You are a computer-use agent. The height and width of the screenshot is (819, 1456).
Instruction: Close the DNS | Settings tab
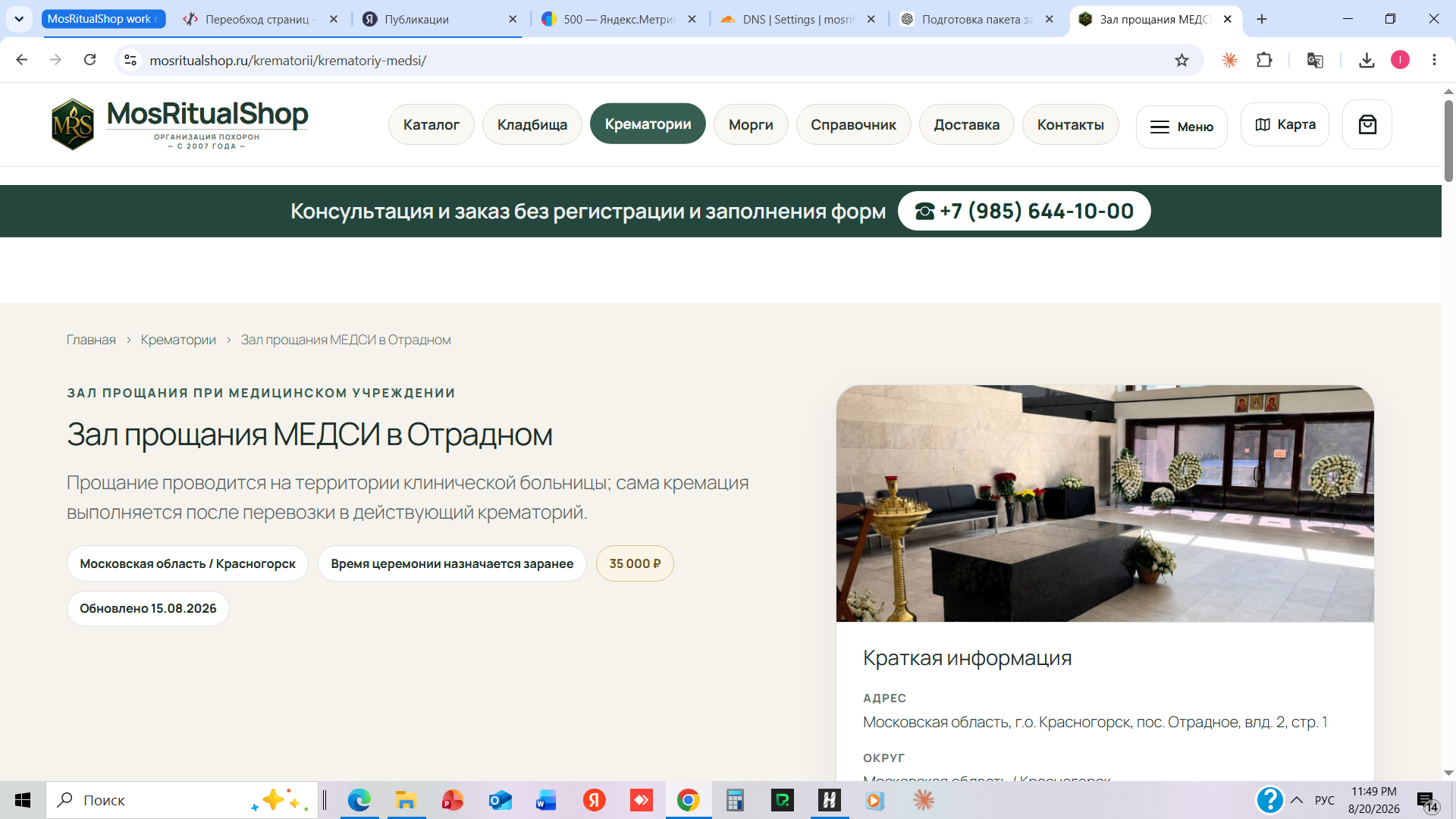[x=871, y=19]
